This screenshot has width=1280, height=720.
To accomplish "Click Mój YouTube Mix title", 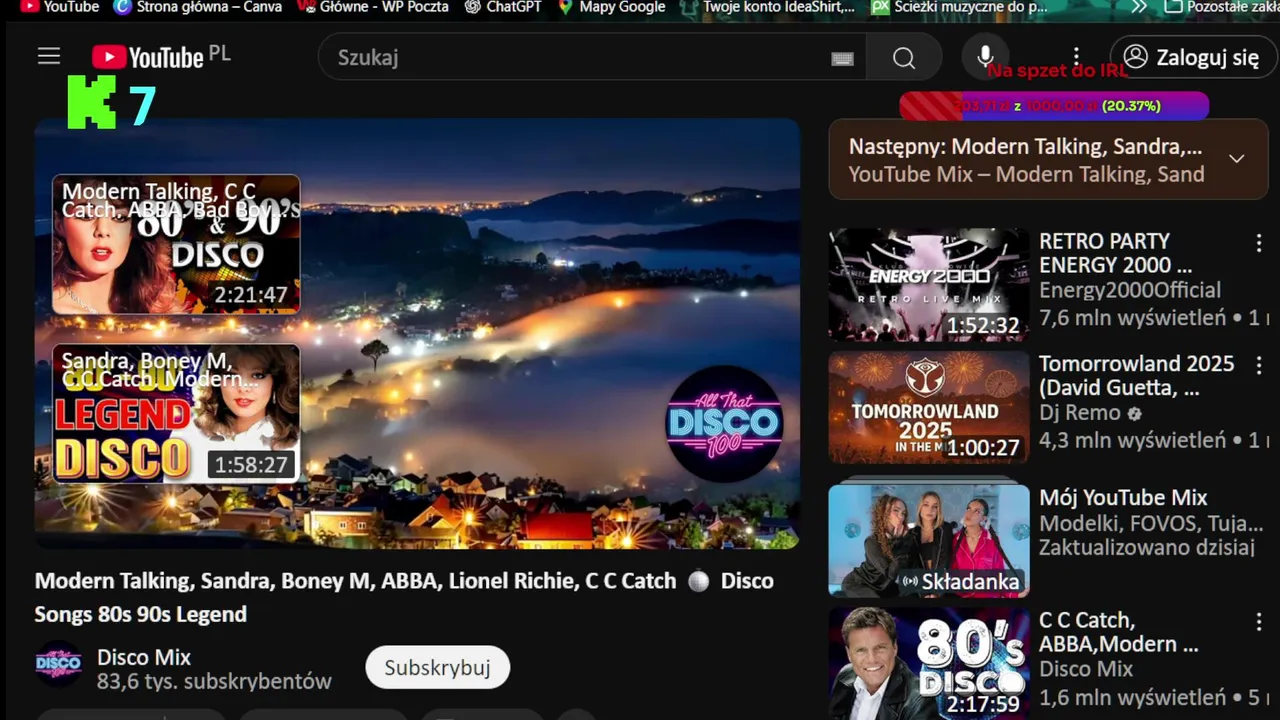I will pos(1123,498).
